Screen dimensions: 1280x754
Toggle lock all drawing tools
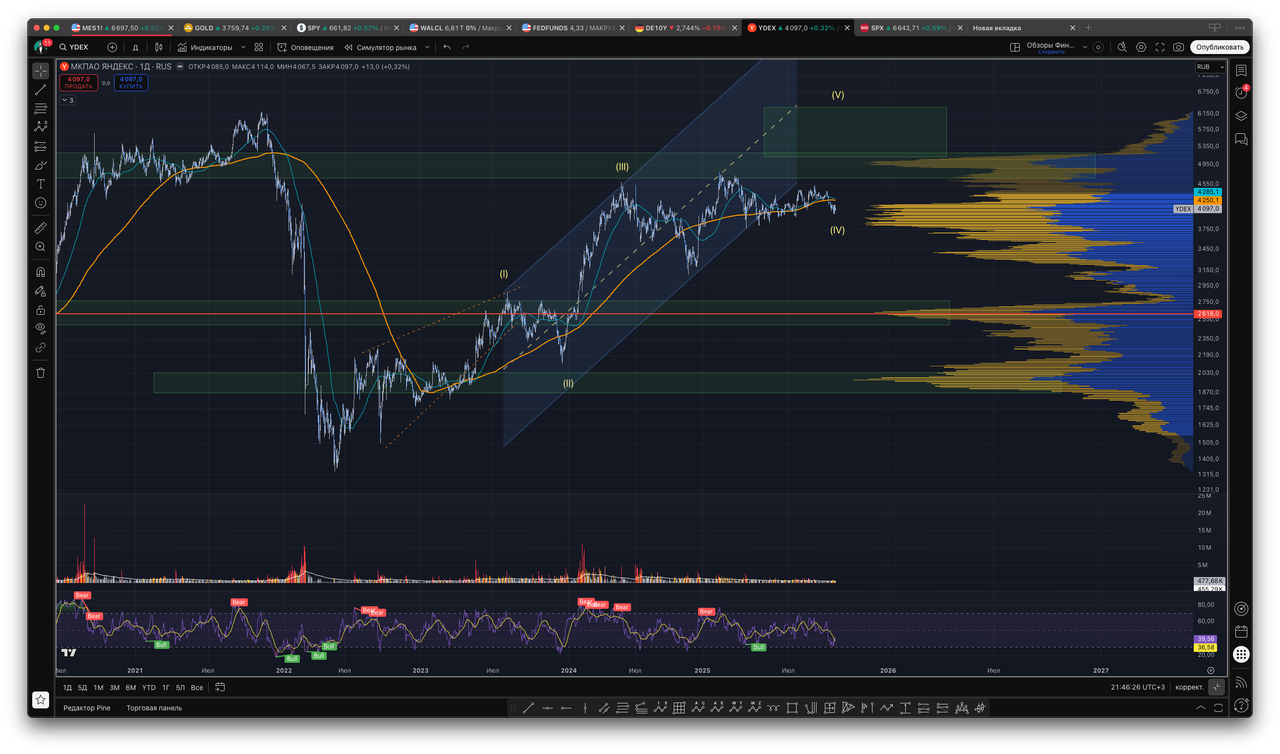pos(40,310)
